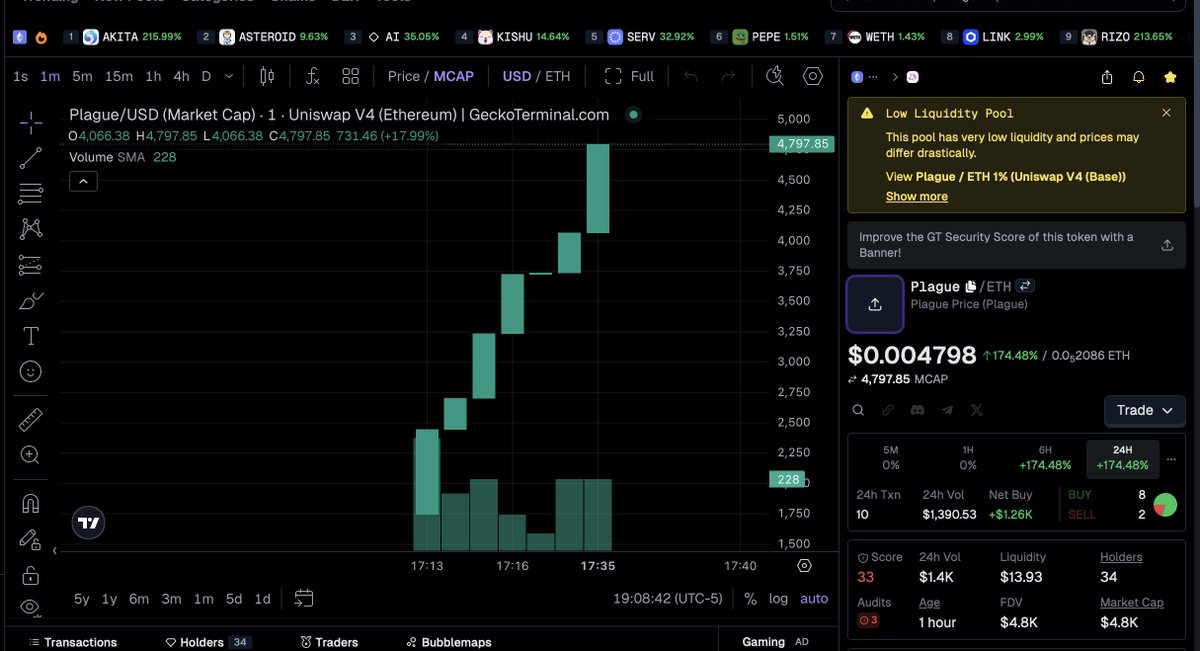Search the token with magnifier icon

coord(858,410)
